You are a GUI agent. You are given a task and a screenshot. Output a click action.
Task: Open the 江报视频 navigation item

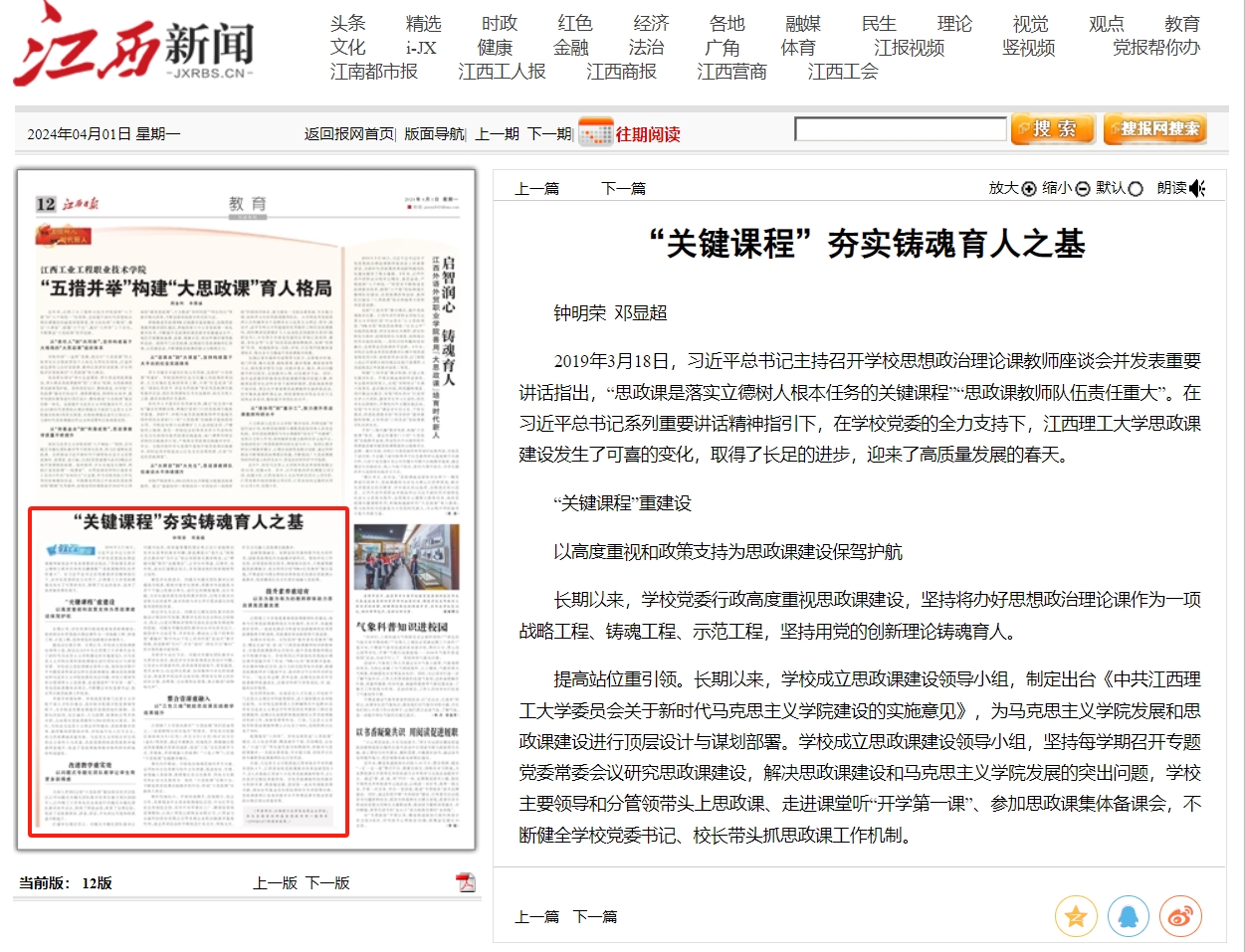[909, 47]
